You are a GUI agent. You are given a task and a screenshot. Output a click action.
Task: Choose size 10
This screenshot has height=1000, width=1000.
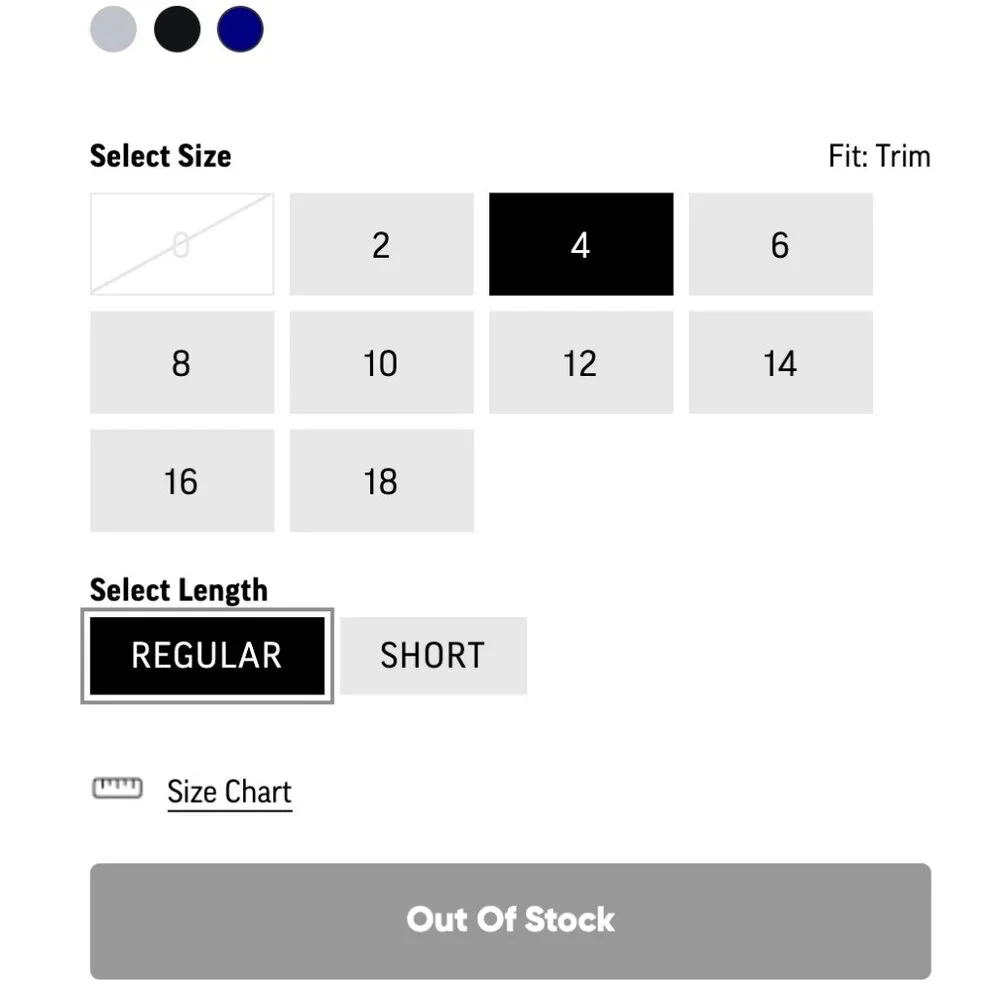point(381,362)
